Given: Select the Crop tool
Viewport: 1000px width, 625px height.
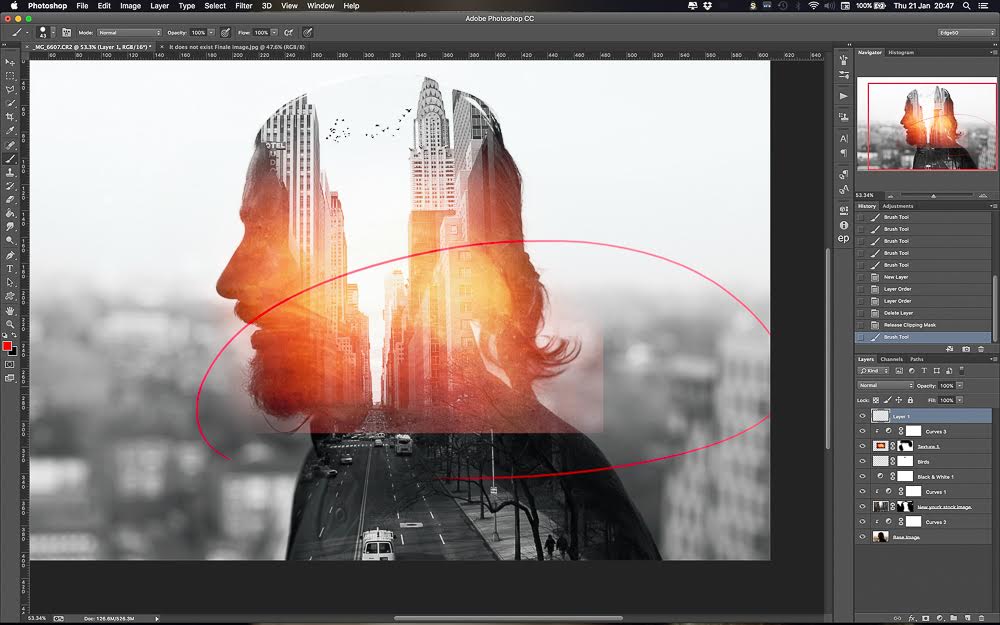Looking at the screenshot, I should [x=9, y=116].
